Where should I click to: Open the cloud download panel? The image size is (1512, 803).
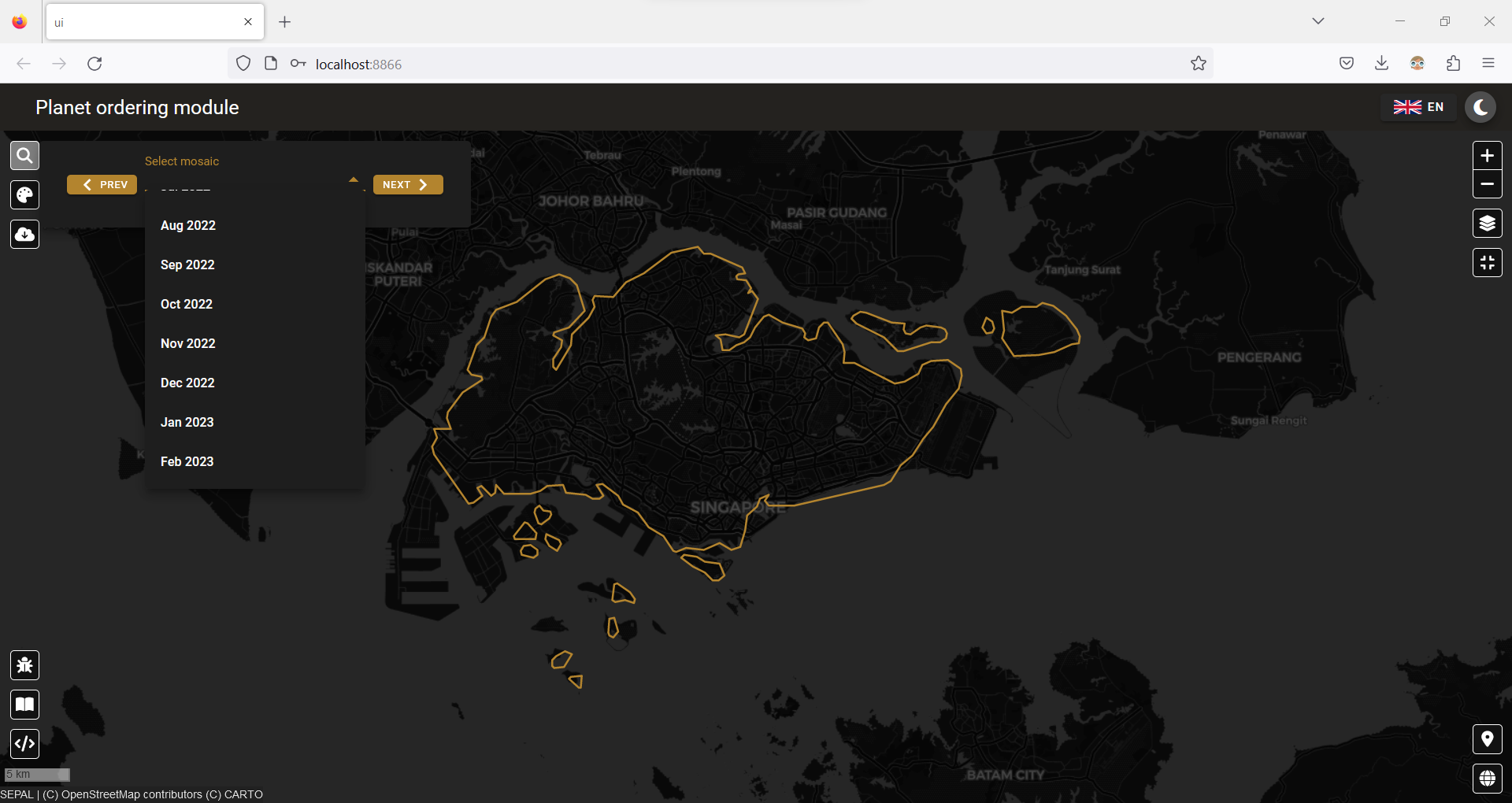tap(24, 235)
